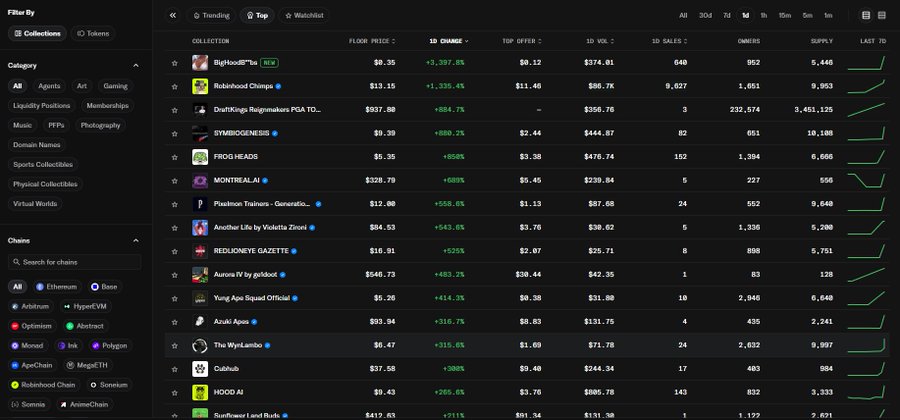Viewport: 900px width, 420px height.
Task: Set time range to 30d
Action: (705, 15)
